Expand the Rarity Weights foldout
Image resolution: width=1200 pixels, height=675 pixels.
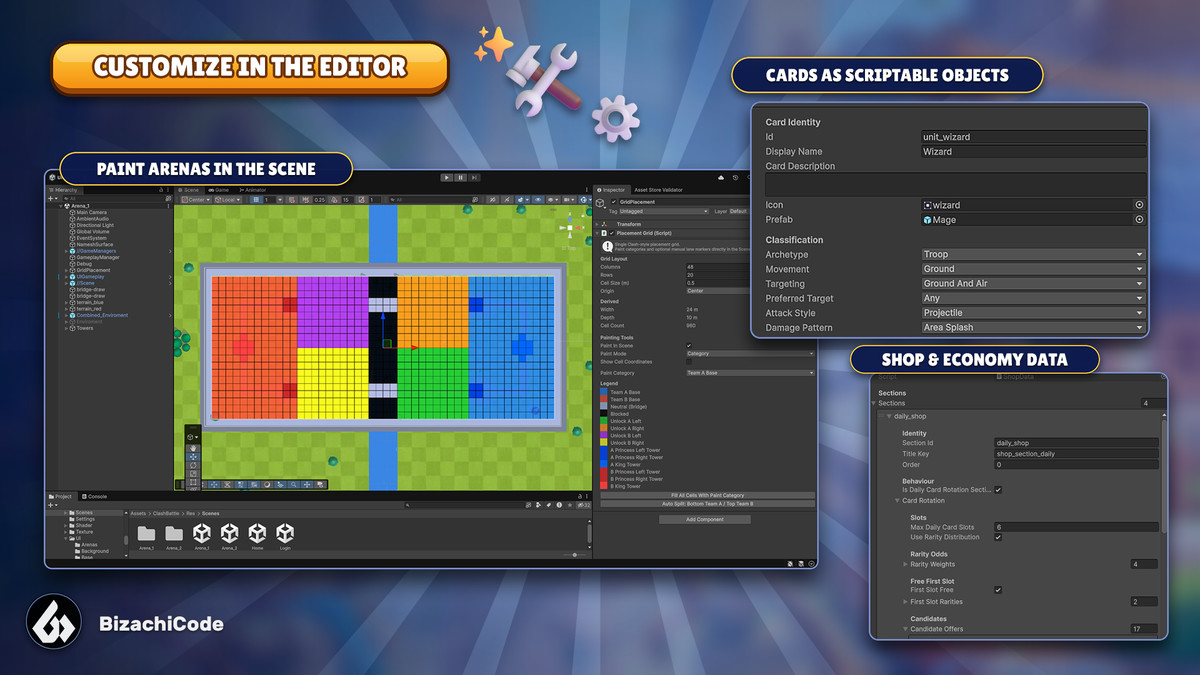pos(905,564)
